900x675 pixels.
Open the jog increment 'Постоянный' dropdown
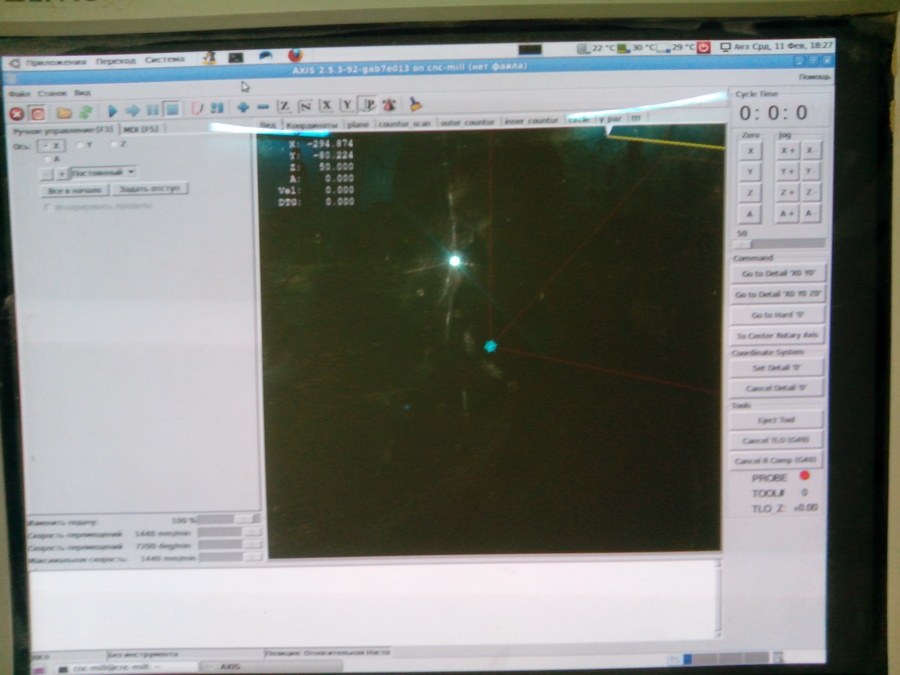103,172
